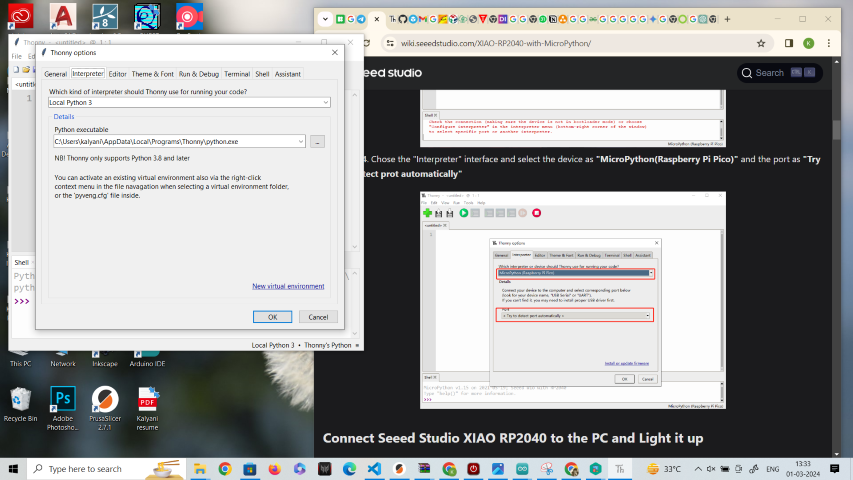Select the Shell panel tab in Thonny
Image resolution: width=853 pixels, height=480 pixels.
click(22, 262)
